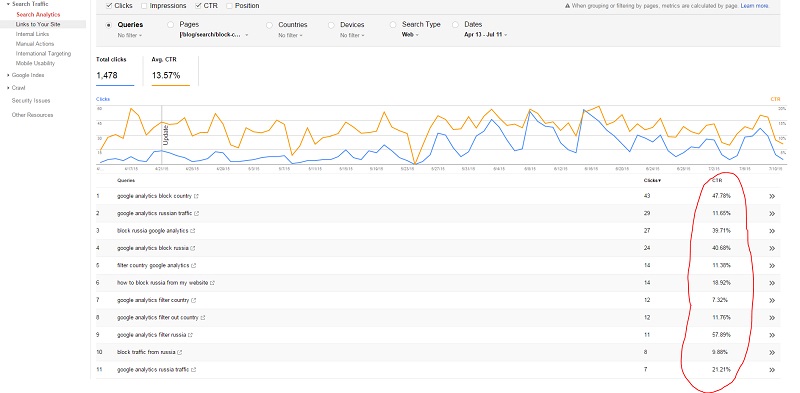800x393 pixels.
Task: Click double-arrow for 'how to block russia' row
Action: coord(772,283)
